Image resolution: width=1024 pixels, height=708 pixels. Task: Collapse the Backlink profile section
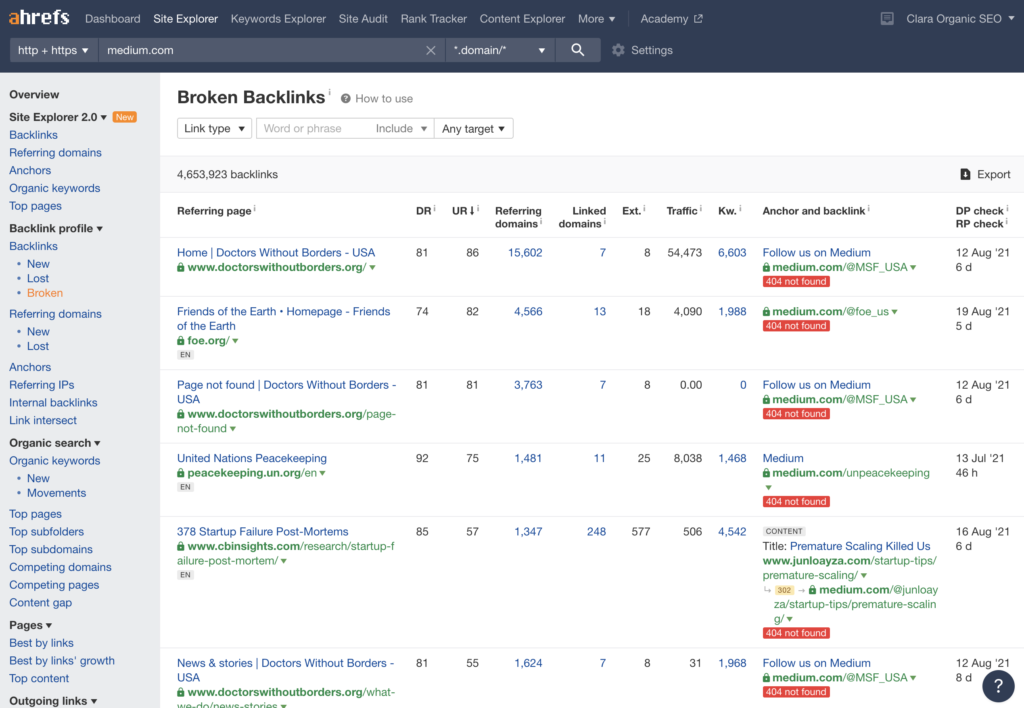(x=56, y=229)
